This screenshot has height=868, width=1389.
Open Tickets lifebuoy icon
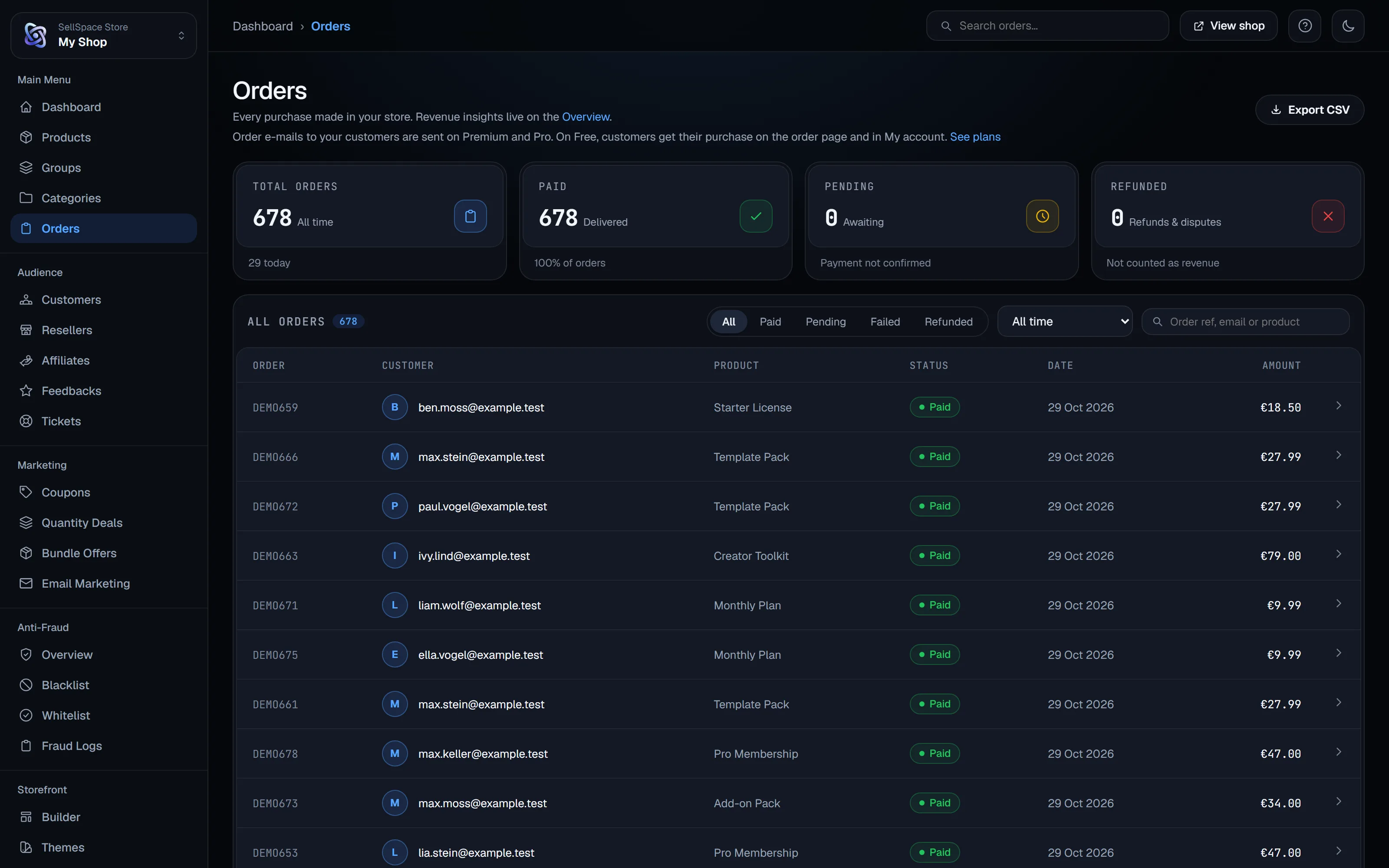(26, 421)
